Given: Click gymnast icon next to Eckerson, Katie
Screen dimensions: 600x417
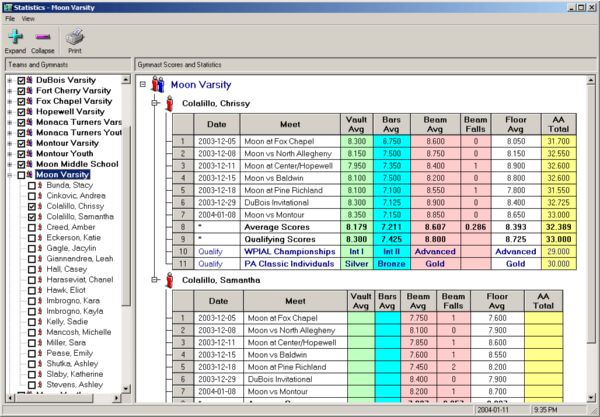Looking at the screenshot, I should (40, 238).
